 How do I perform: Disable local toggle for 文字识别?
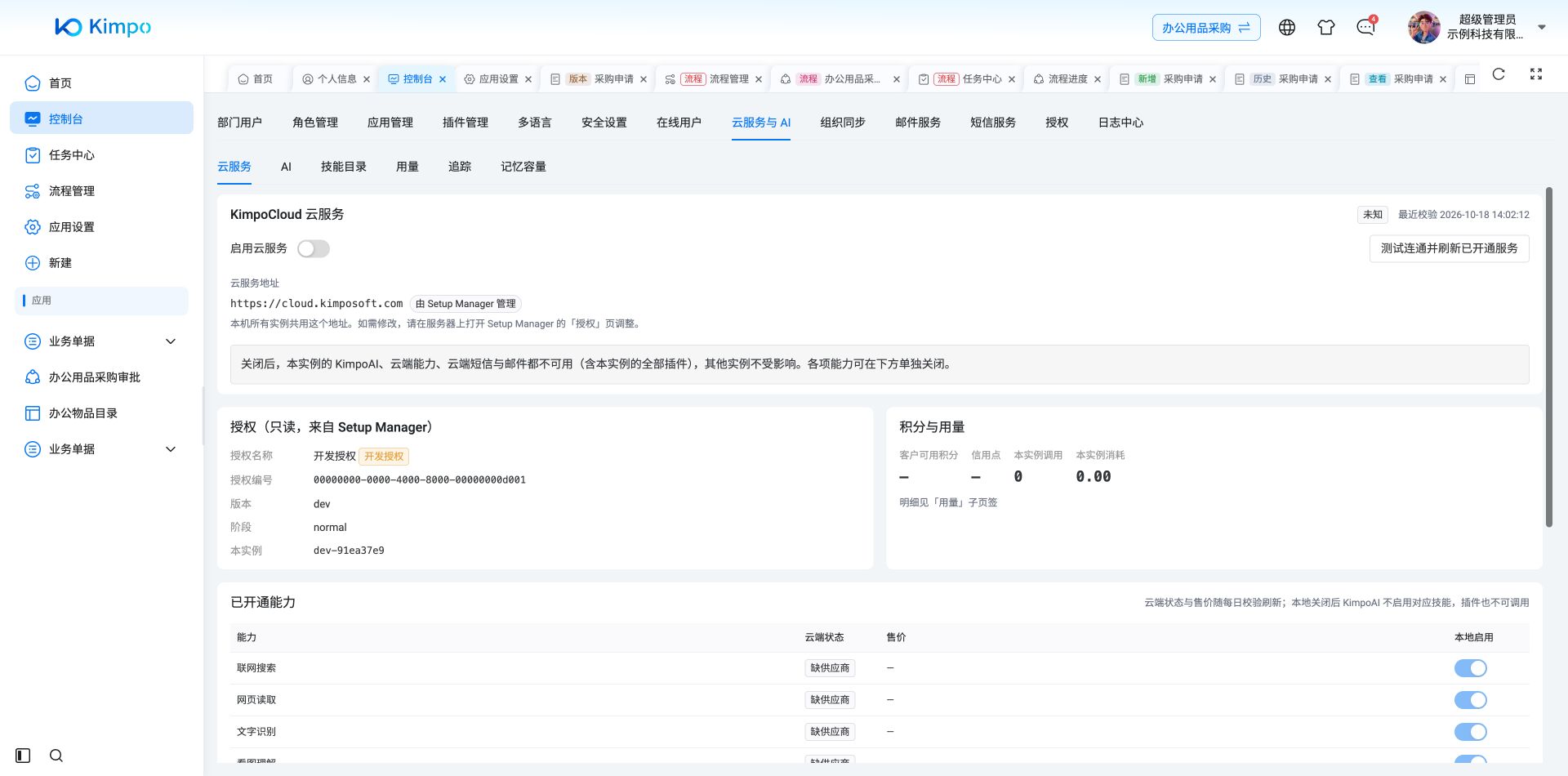1470,732
